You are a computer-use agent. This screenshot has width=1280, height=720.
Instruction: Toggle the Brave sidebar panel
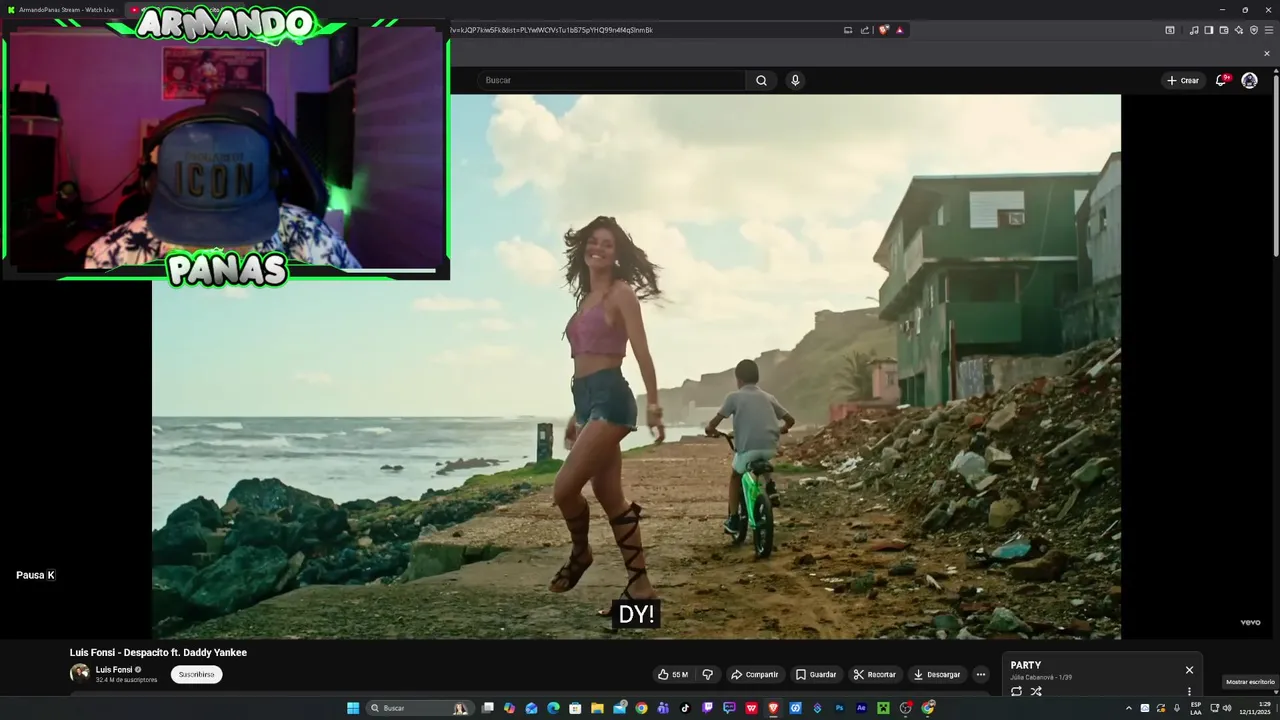(x=1209, y=30)
